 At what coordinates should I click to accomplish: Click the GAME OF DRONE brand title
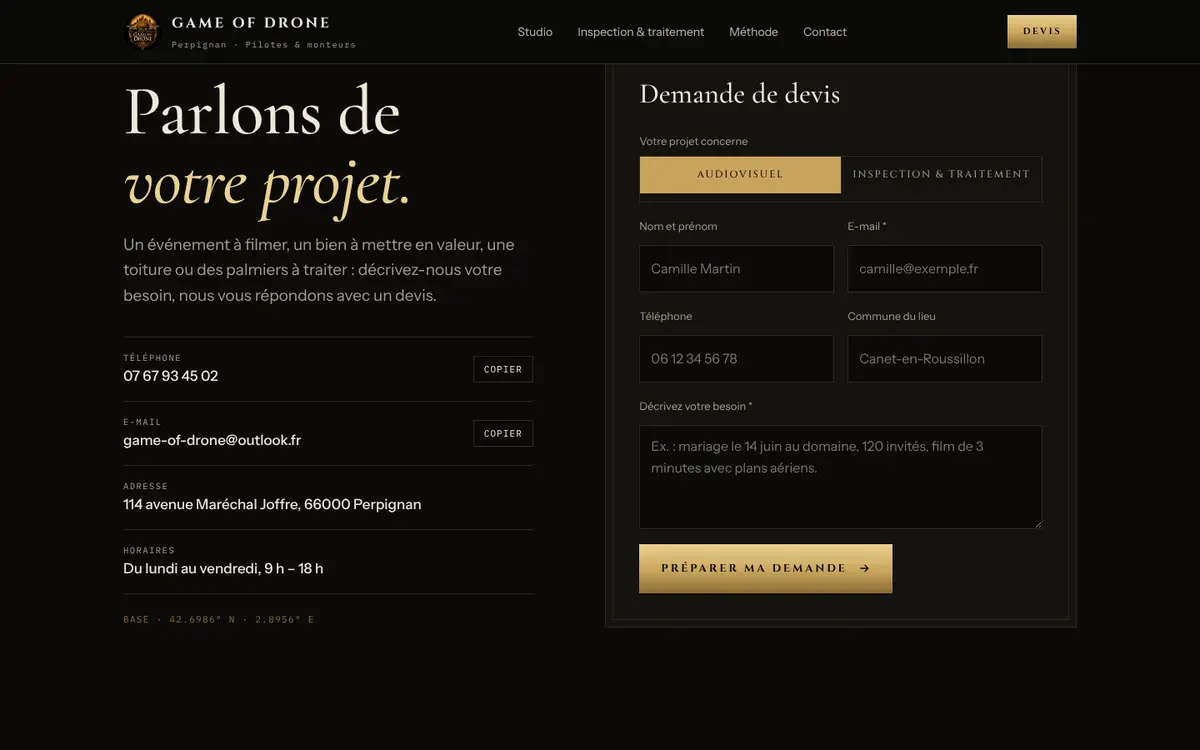(x=250, y=22)
